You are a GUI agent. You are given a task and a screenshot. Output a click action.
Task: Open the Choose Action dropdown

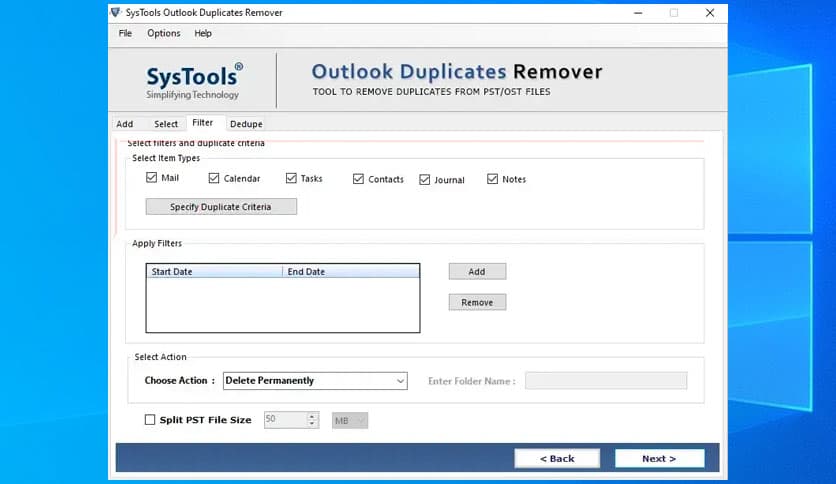tap(315, 381)
